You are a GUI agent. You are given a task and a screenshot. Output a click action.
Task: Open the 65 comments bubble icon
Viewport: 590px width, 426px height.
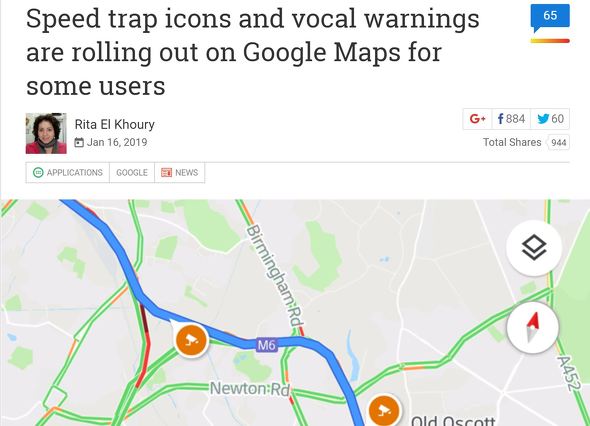tap(550, 18)
